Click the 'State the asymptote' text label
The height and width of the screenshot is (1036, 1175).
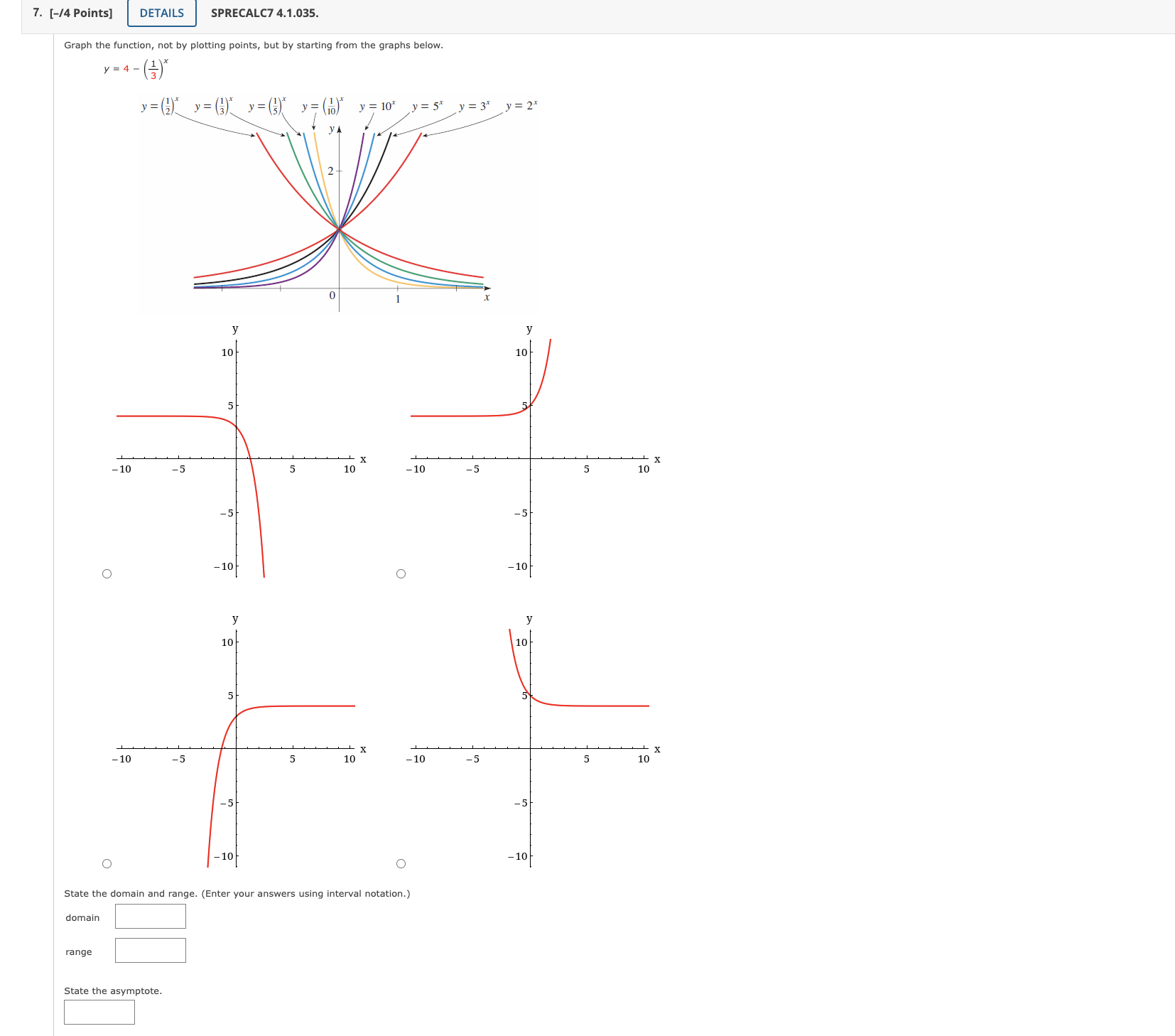tap(112, 990)
